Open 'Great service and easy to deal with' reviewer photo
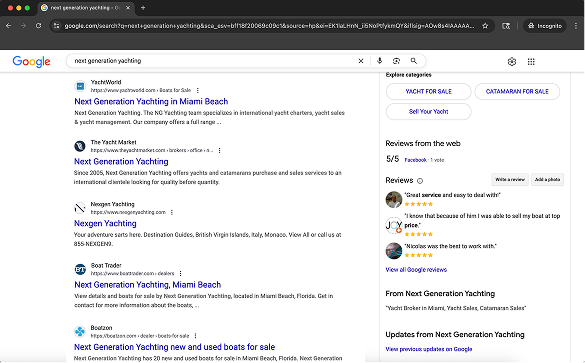Viewport: 585px width, 363px height. pos(394,199)
